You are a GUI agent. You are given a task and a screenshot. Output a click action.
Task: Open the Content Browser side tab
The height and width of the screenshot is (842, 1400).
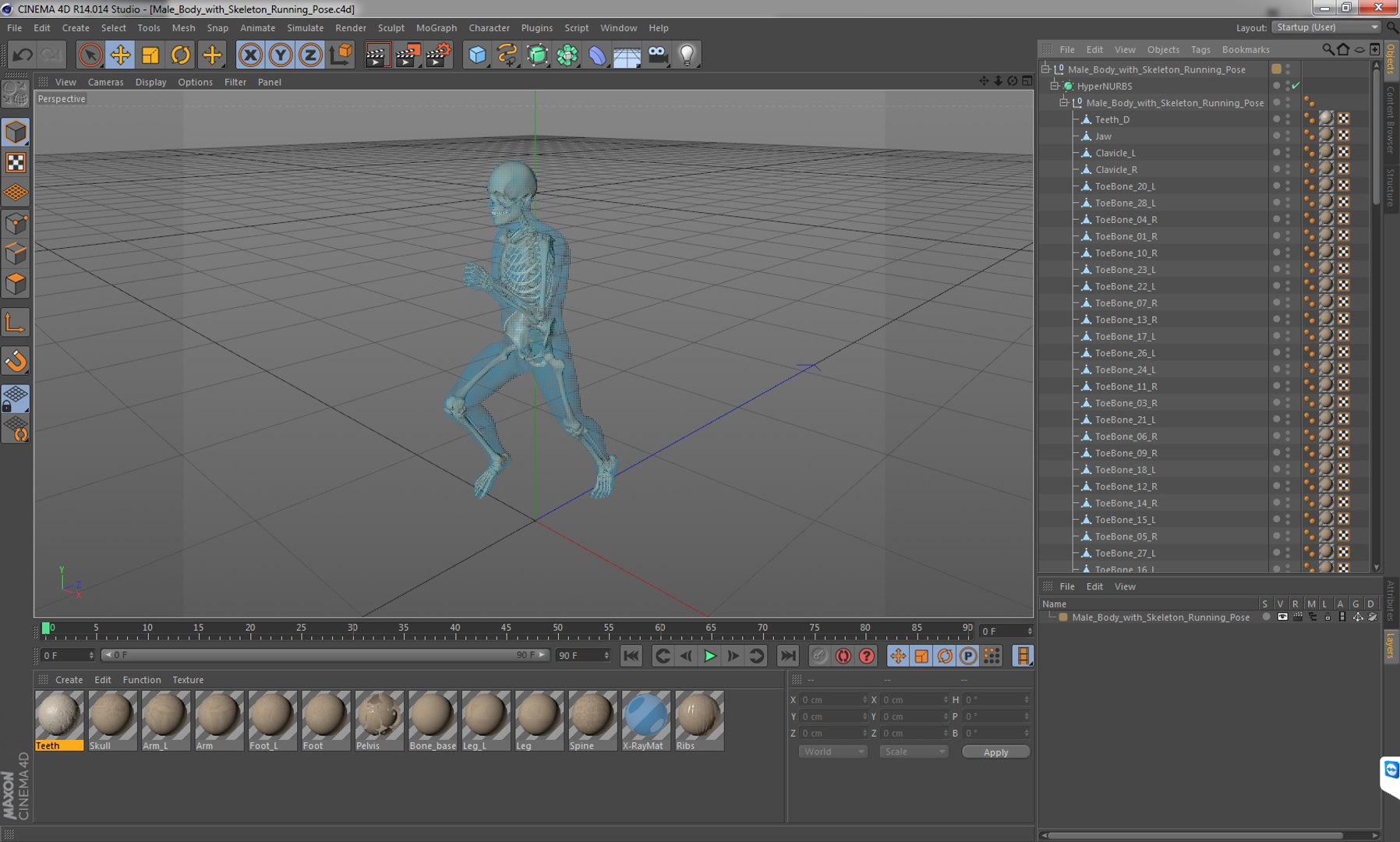[1390, 119]
